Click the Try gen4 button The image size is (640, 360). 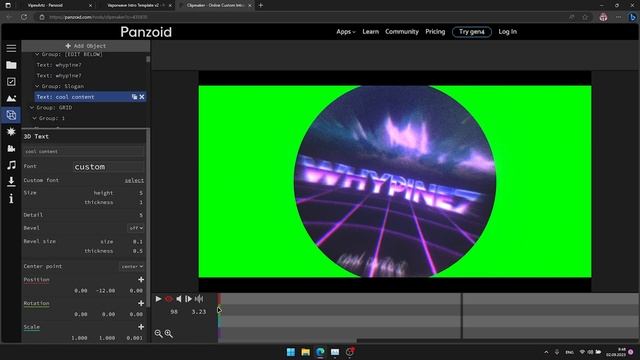point(471,31)
